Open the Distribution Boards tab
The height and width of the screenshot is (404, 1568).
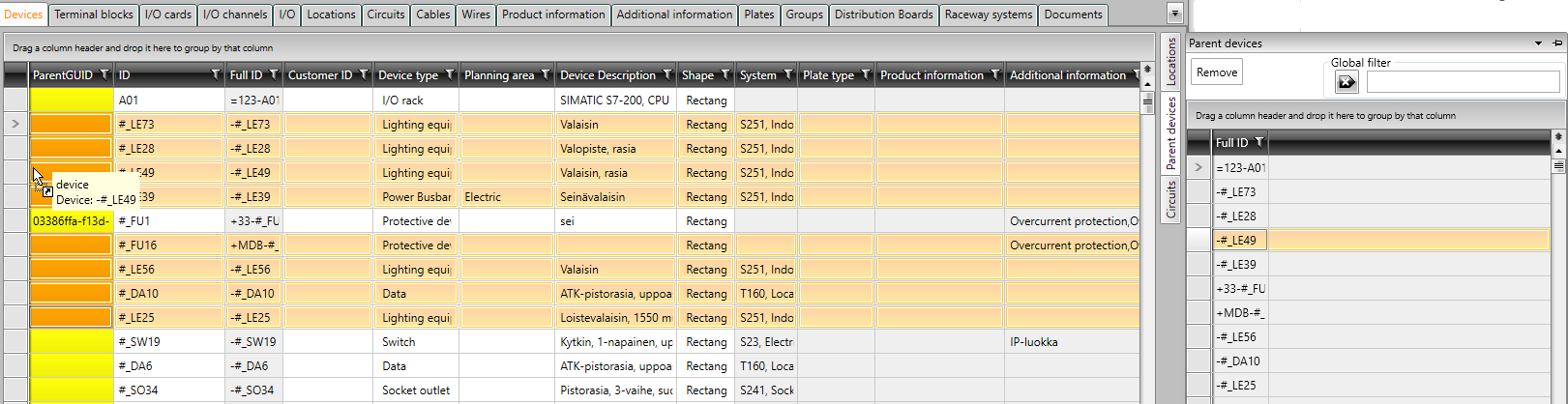pyautogui.click(x=883, y=14)
